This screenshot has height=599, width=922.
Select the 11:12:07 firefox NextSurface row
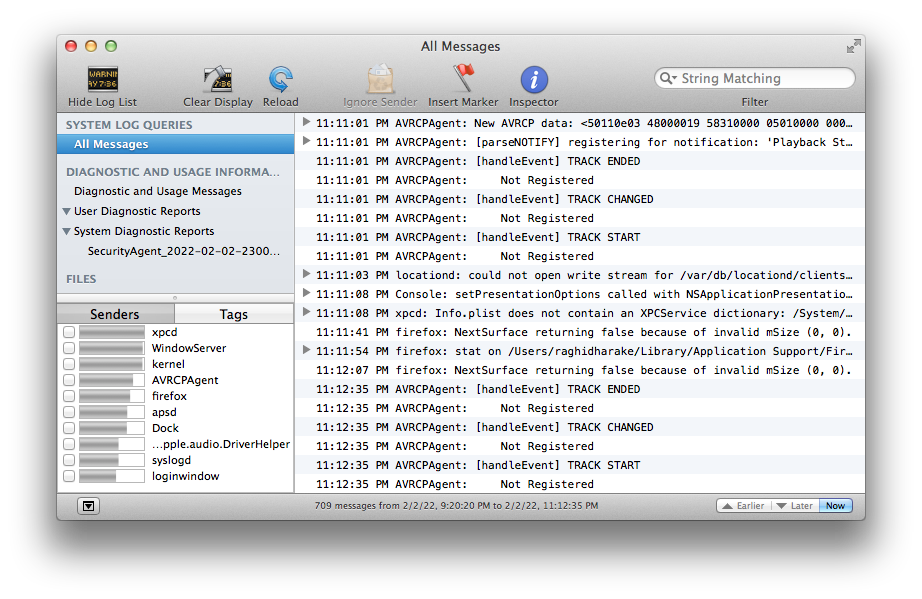coord(580,370)
